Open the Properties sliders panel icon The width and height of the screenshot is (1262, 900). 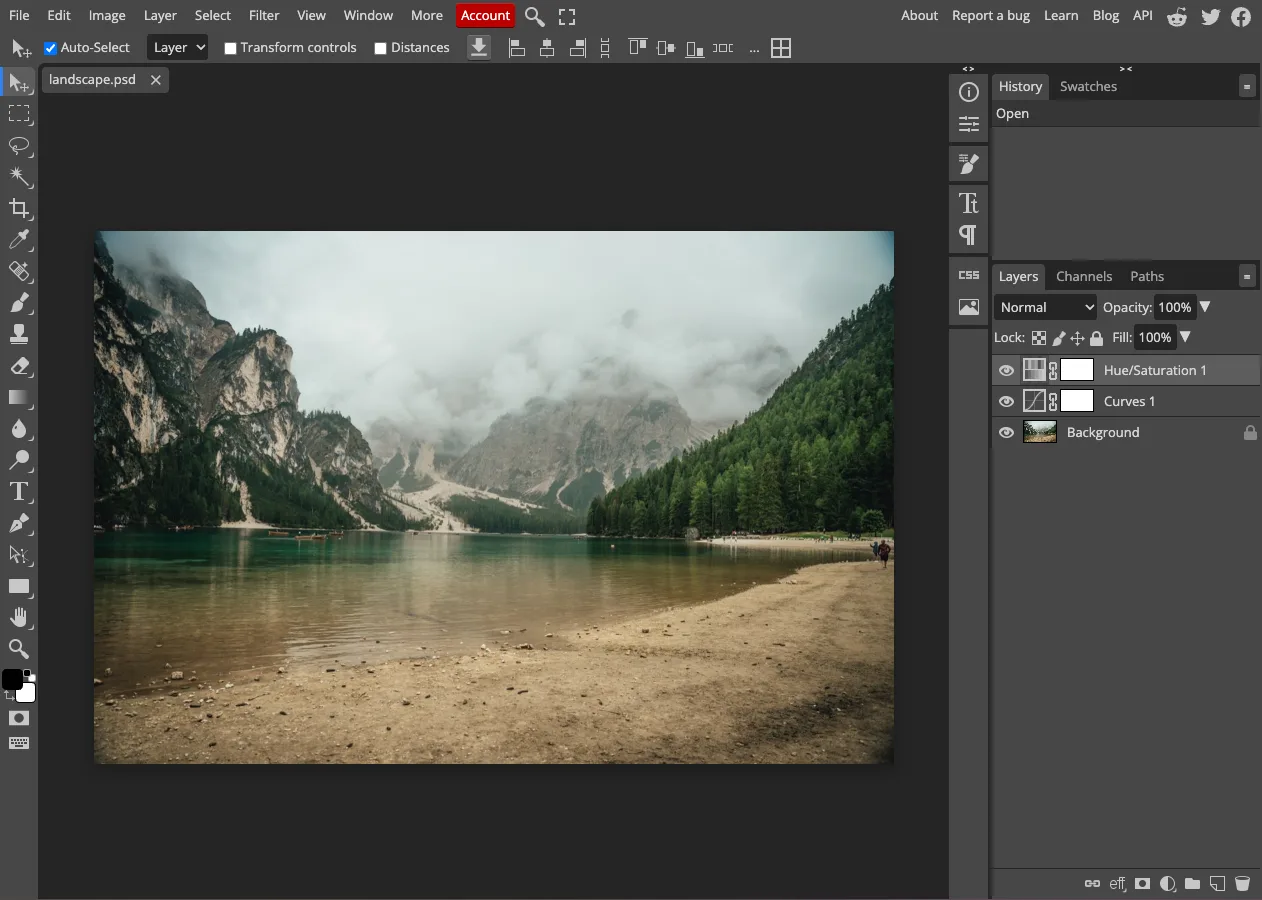pyautogui.click(x=968, y=124)
